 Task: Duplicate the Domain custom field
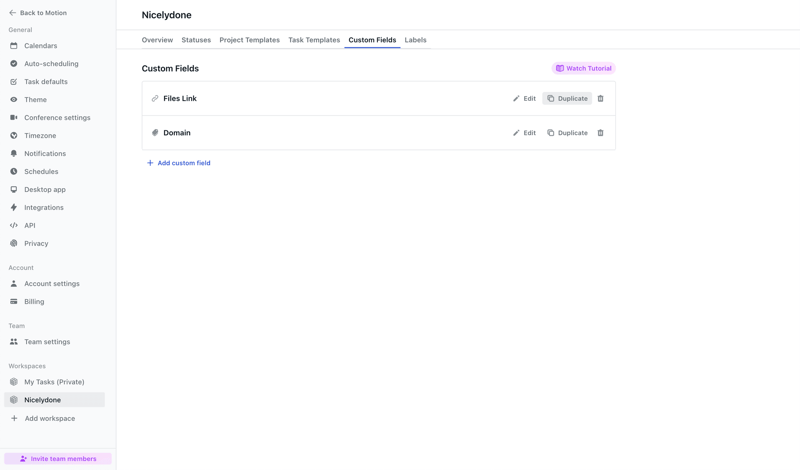coord(567,133)
